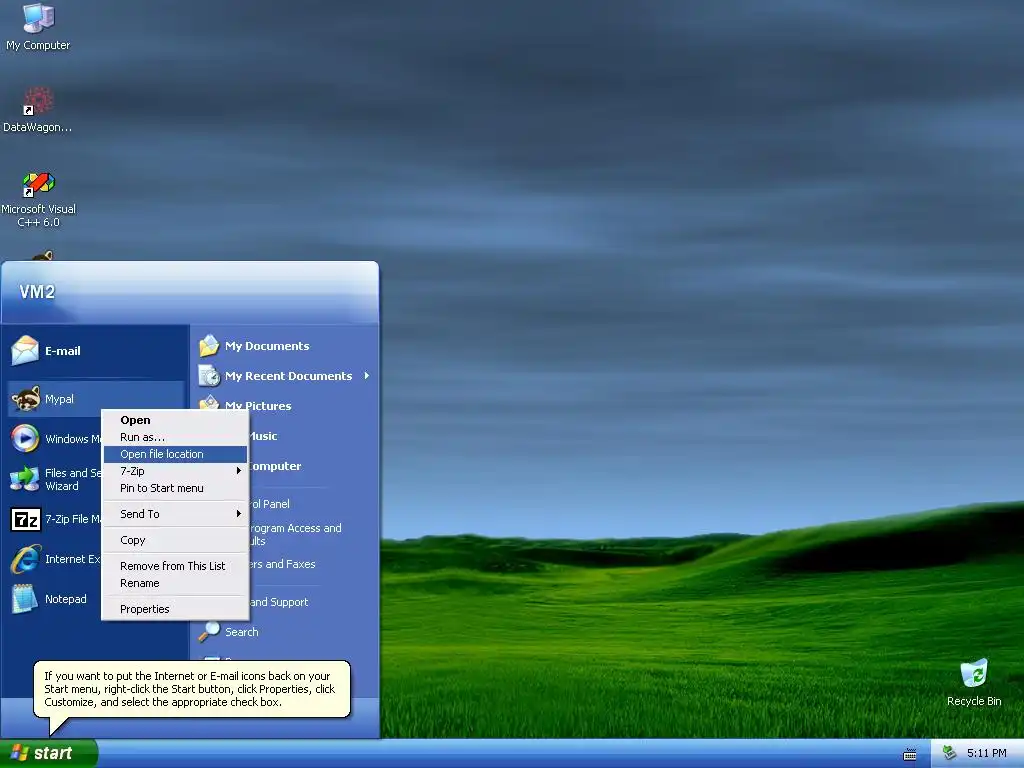Click the Mypal raccoon icon

25,398
